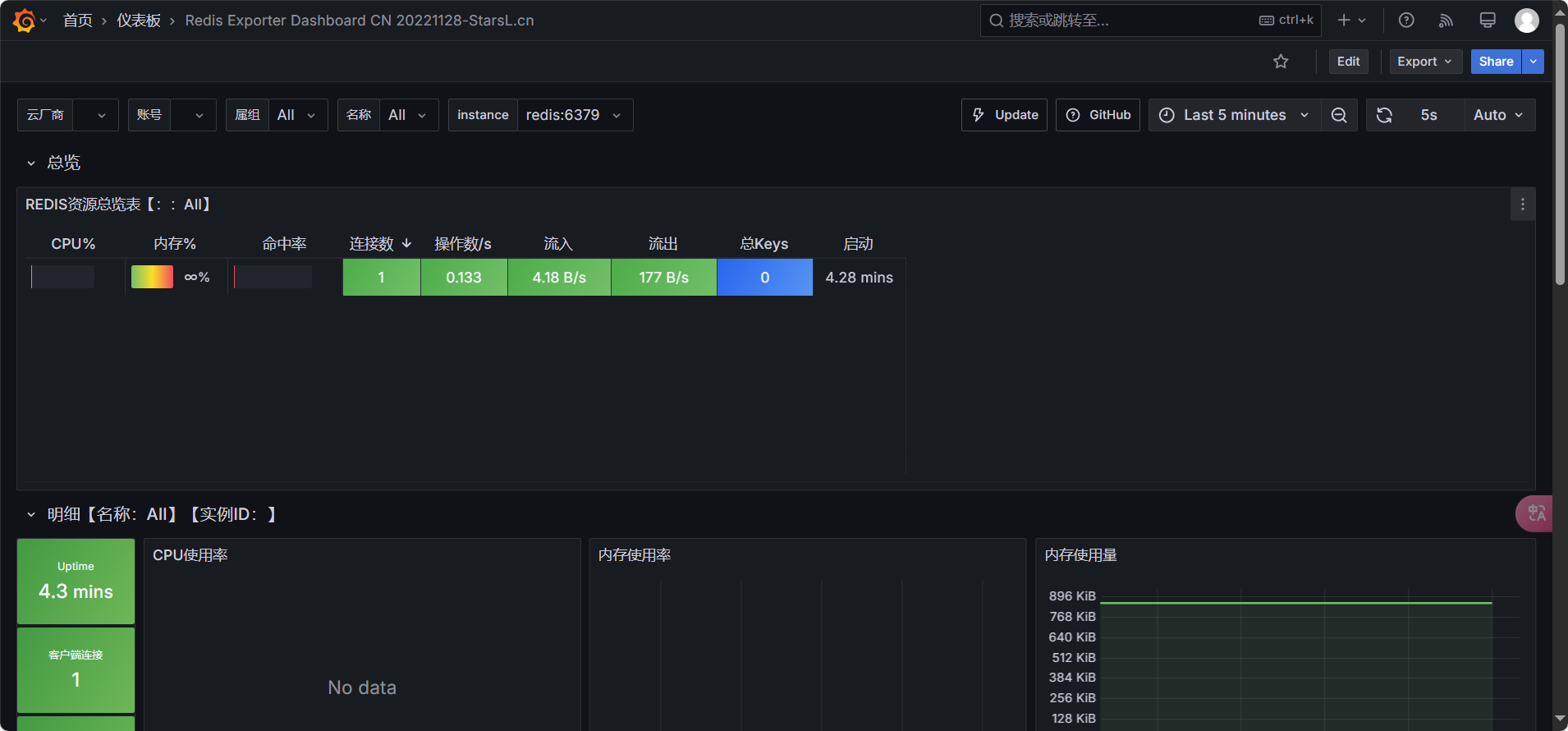This screenshot has width=1568, height=731.
Task: Star this dashboard as favorite
Action: [x=1281, y=62]
